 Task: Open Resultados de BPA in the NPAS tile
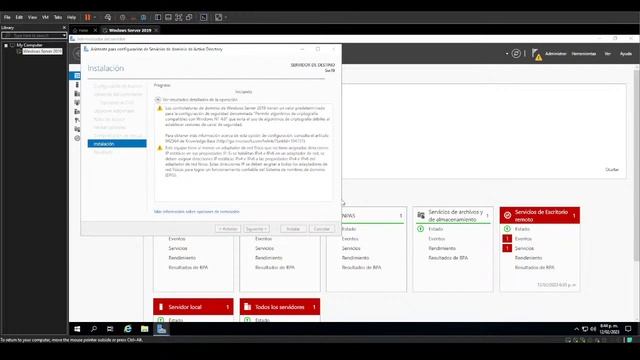click(x=361, y=267)
